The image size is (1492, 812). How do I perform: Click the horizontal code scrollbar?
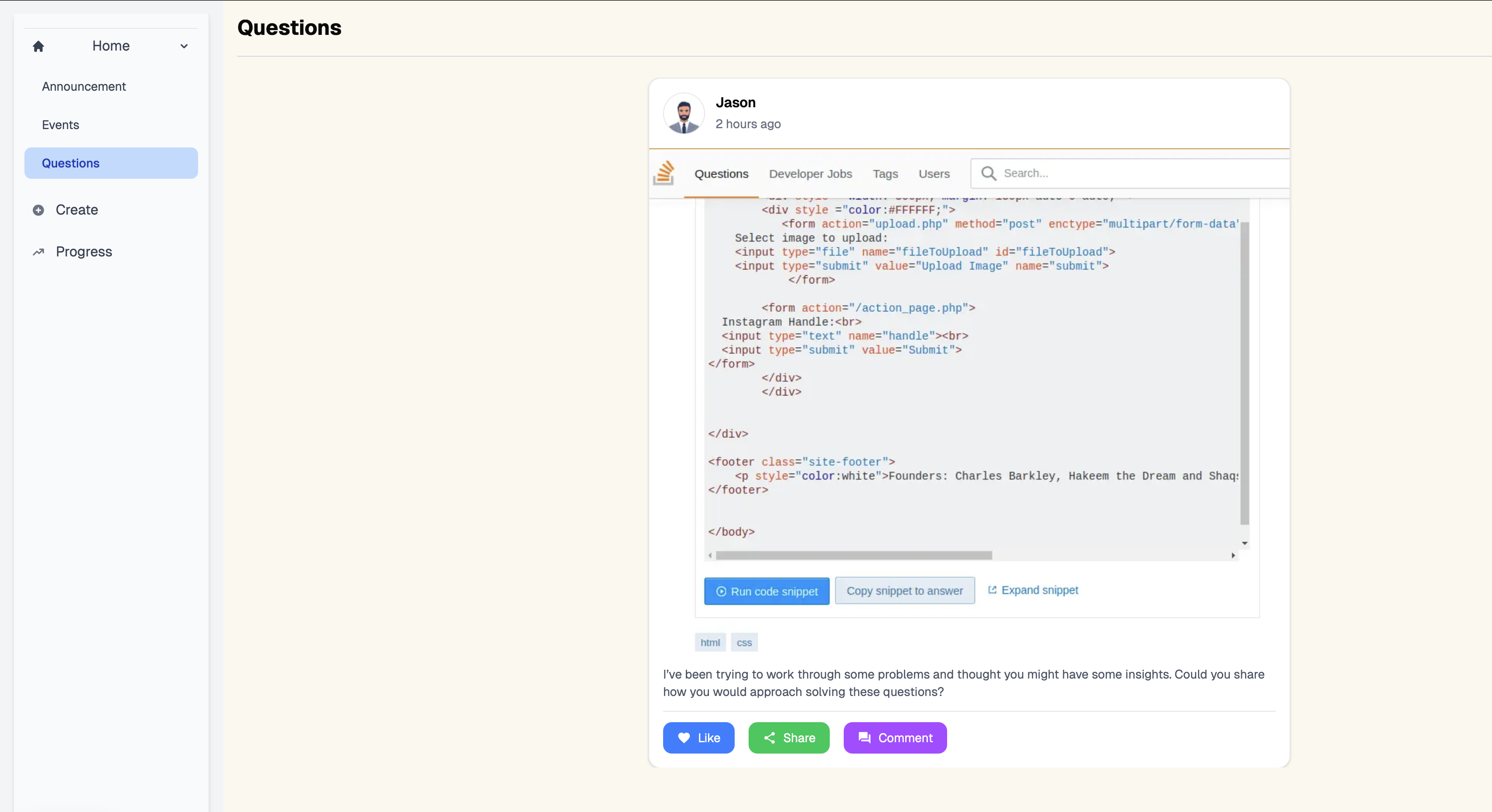[x=854, y=556]
